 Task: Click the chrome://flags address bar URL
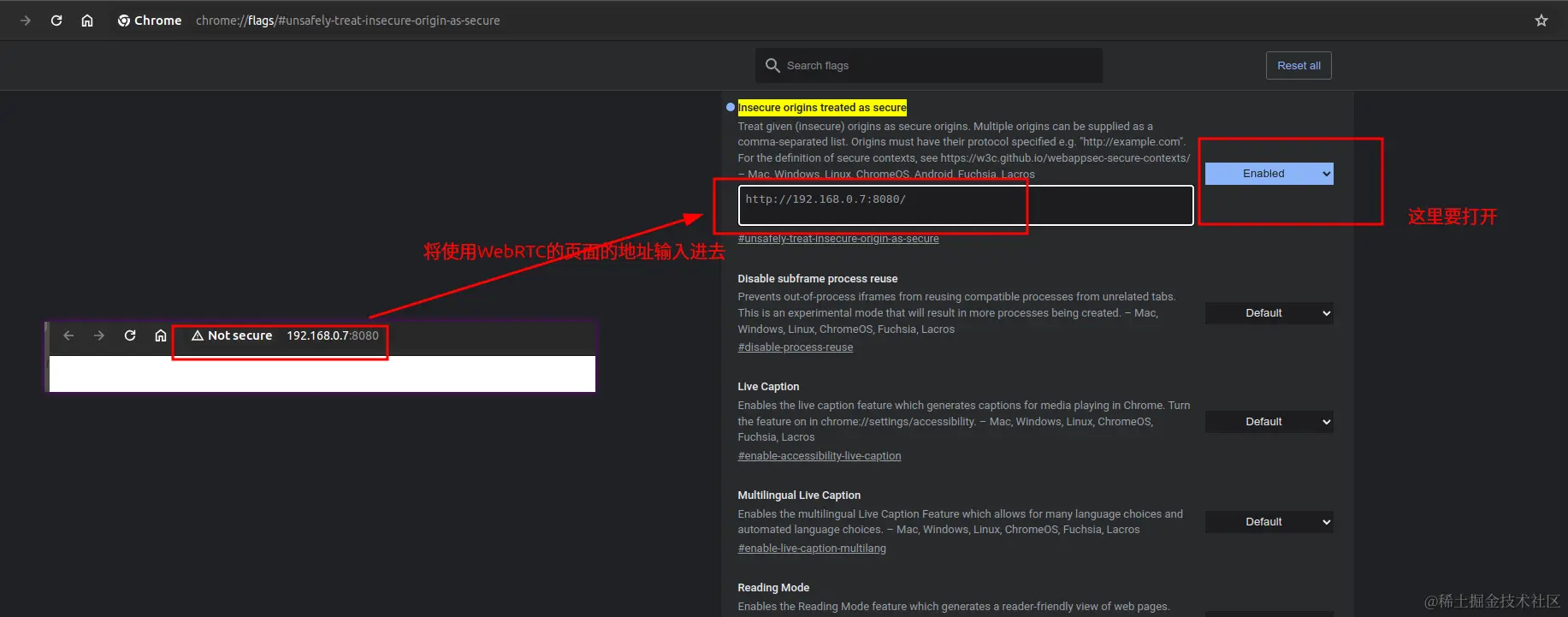348,21
